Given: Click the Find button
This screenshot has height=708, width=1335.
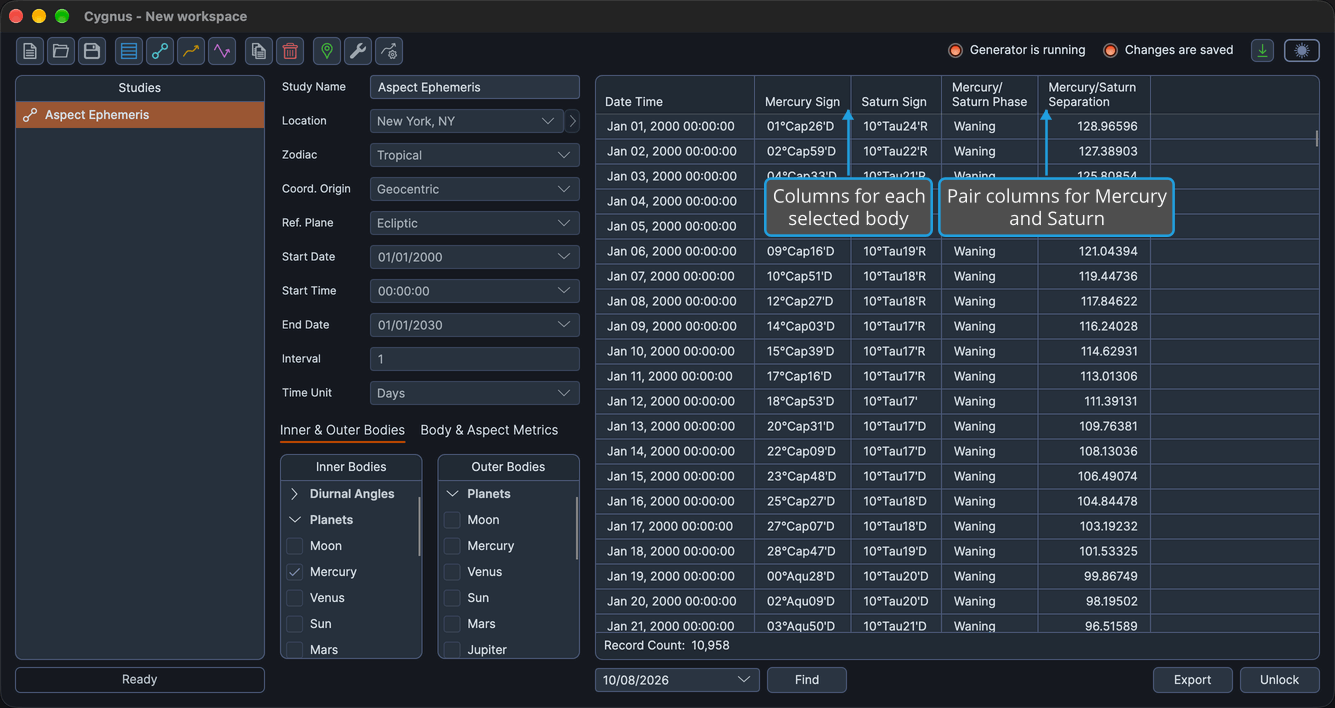Looking at the screenshot, I should pos(807,680).
